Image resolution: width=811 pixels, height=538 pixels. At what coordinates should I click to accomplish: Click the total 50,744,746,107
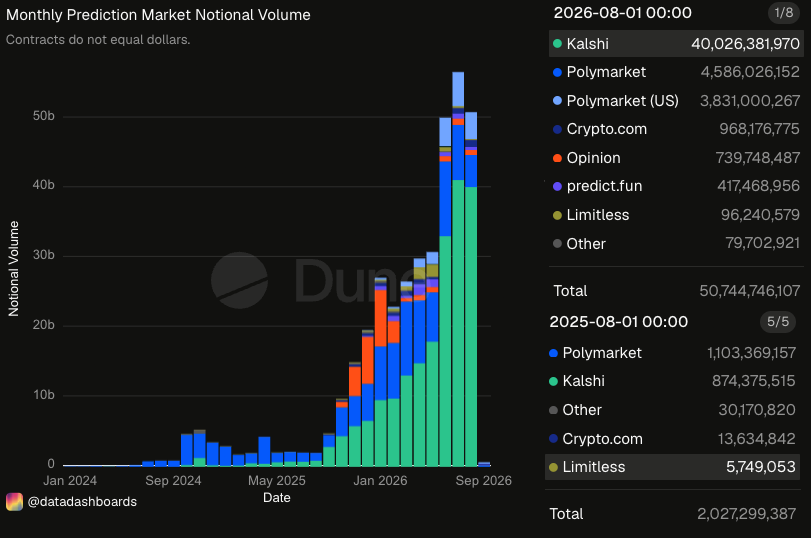749,291
